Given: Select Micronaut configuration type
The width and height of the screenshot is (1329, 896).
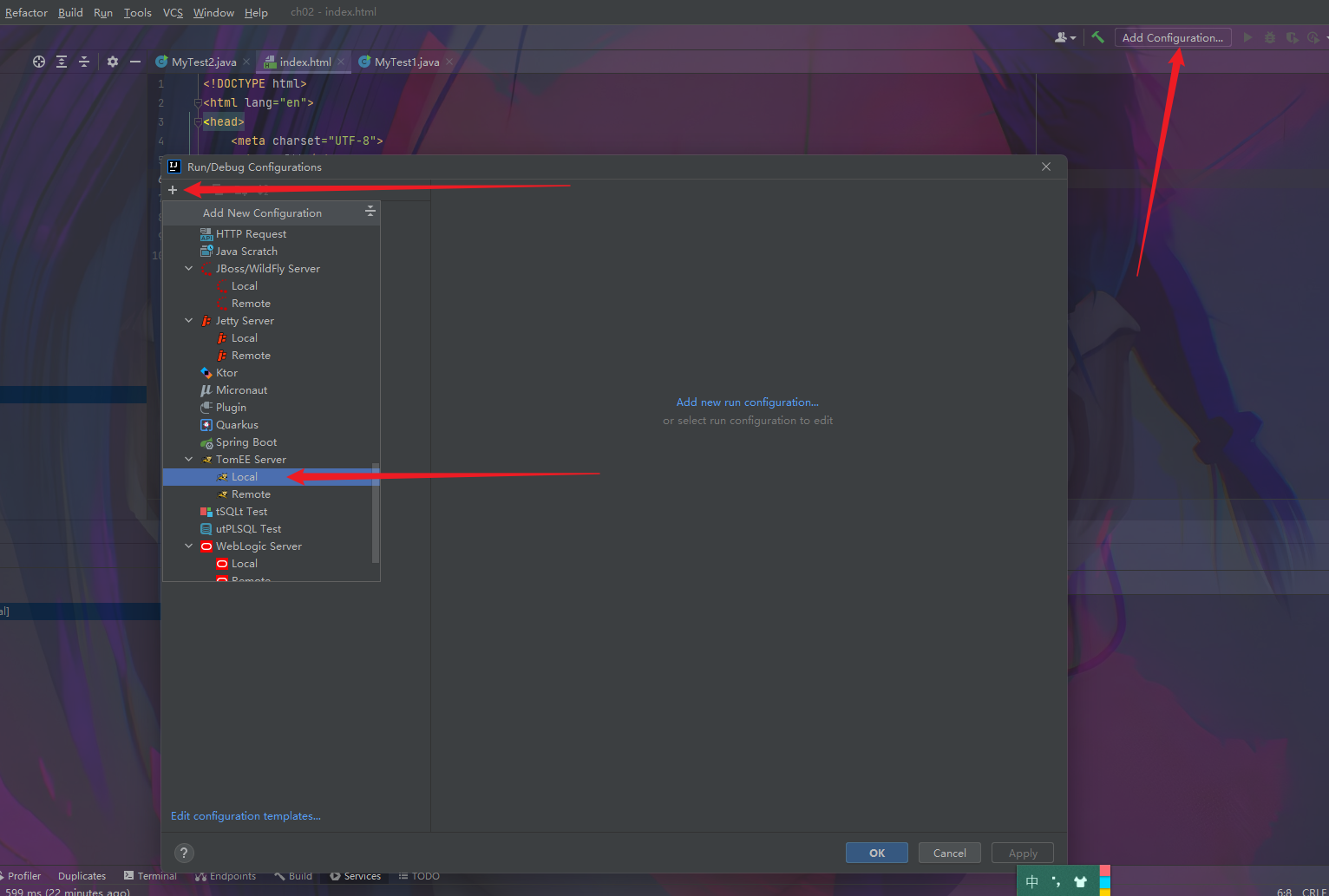Looking at the screenshot, I should click(x=271, y=390).
